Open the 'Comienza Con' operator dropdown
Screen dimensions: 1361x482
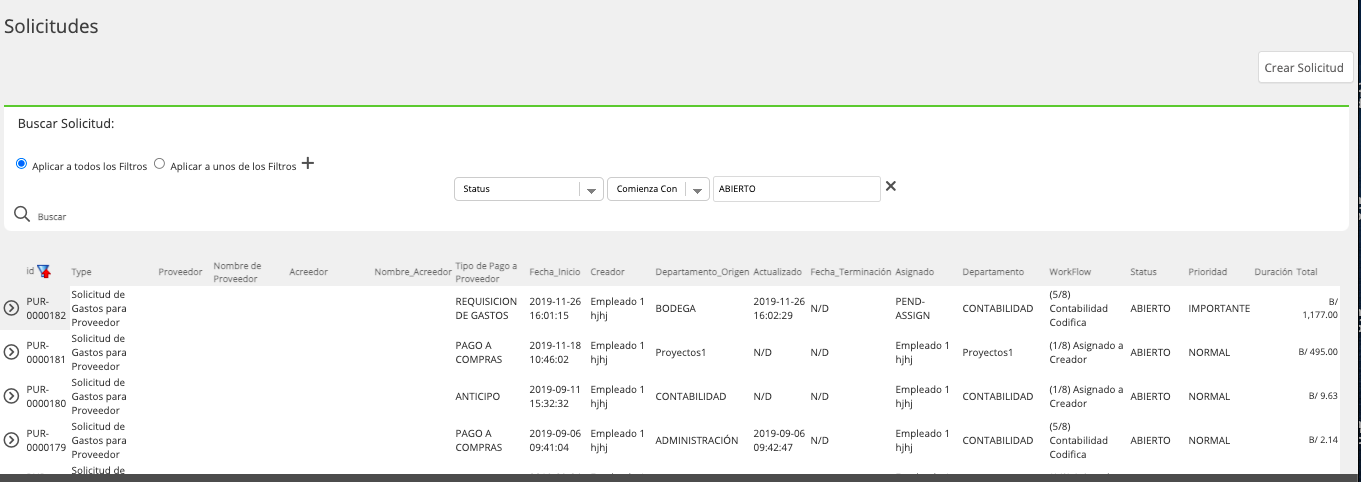[658, 189]
